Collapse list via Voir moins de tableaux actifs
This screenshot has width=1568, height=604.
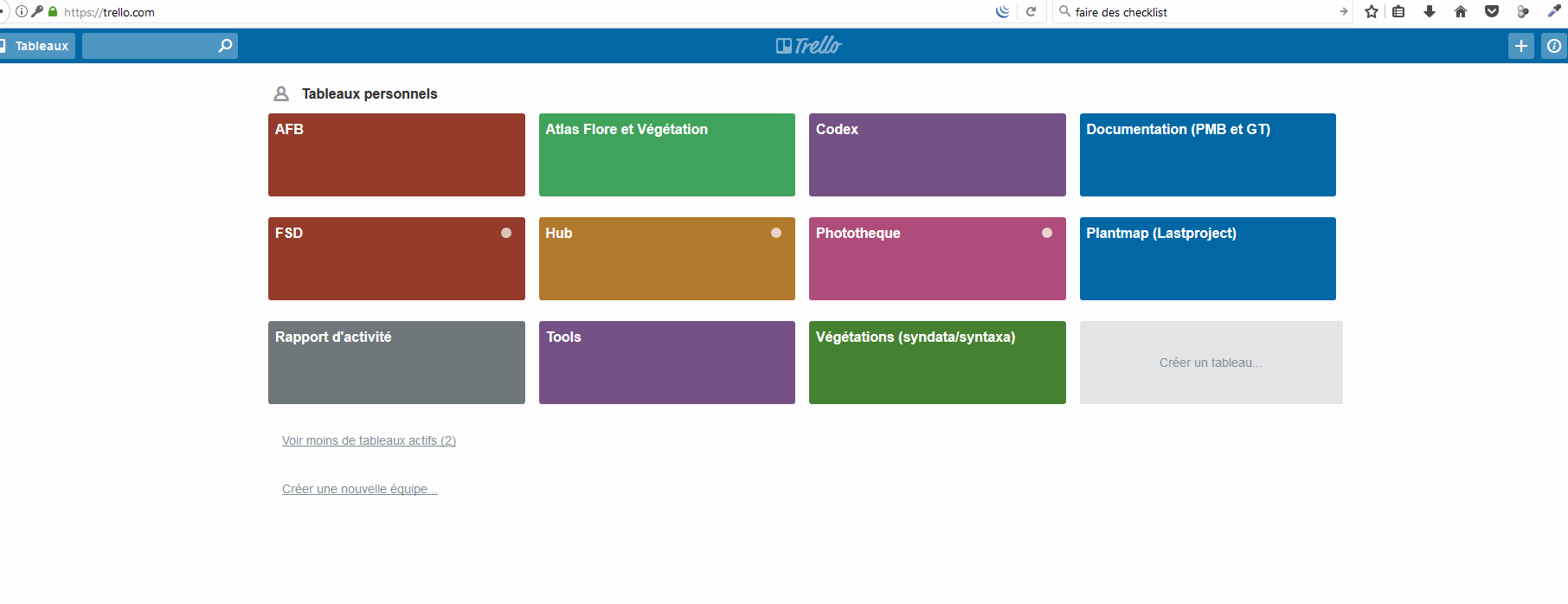369,440
